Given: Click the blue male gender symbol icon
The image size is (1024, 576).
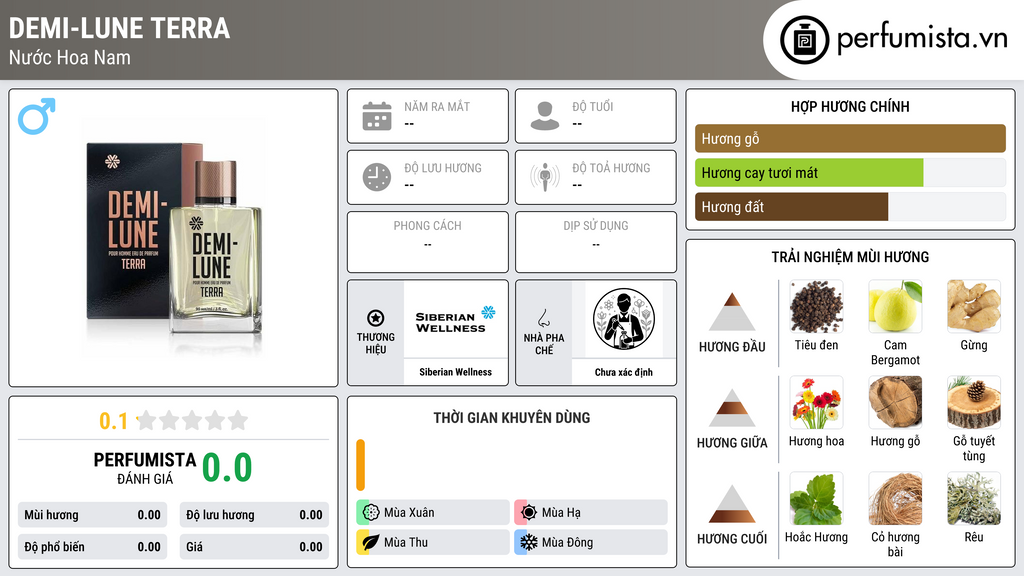Looking at the screenshot, I should [37, 116].
